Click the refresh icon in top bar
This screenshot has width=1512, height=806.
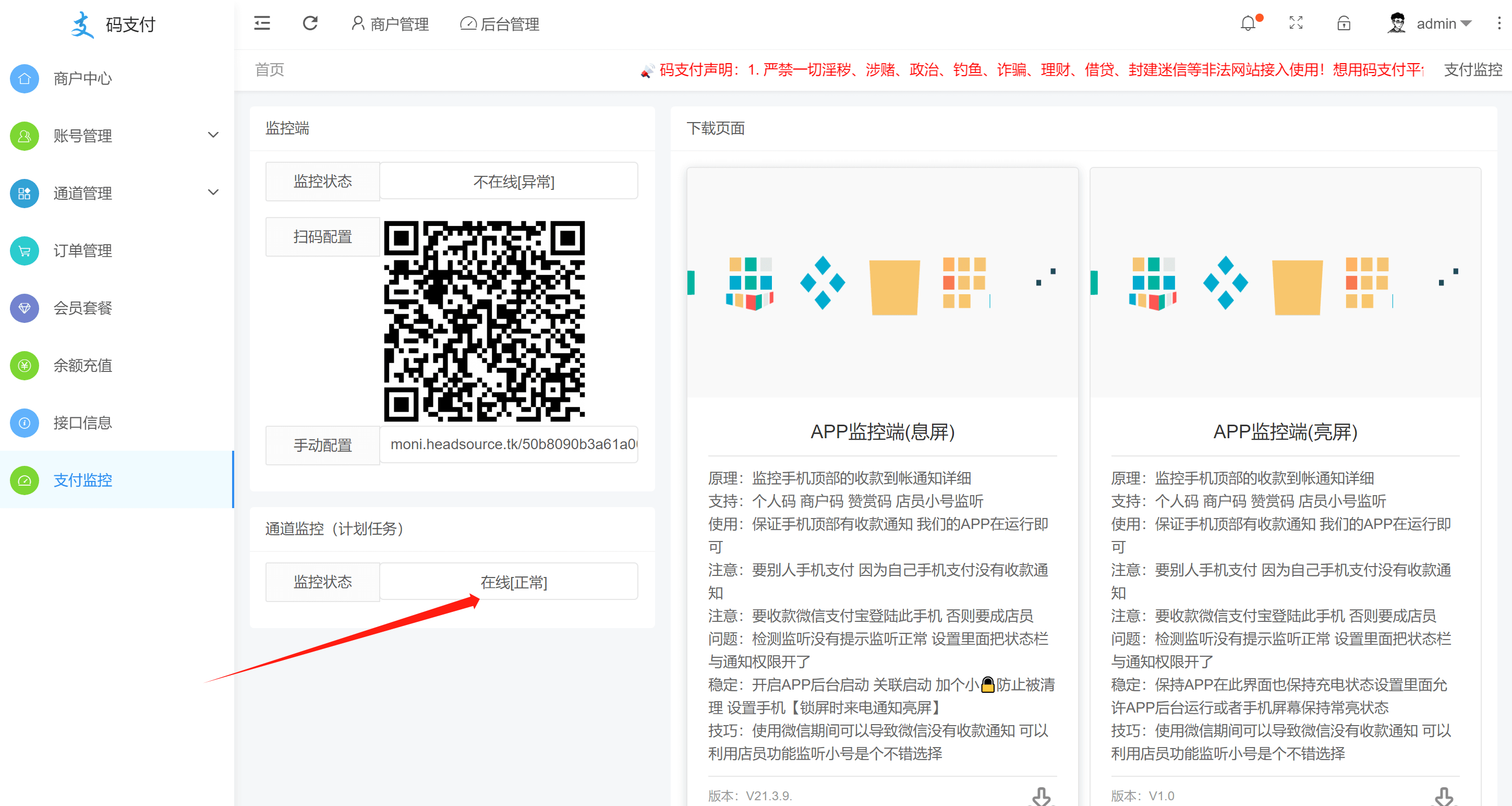(x=310, y=23)
